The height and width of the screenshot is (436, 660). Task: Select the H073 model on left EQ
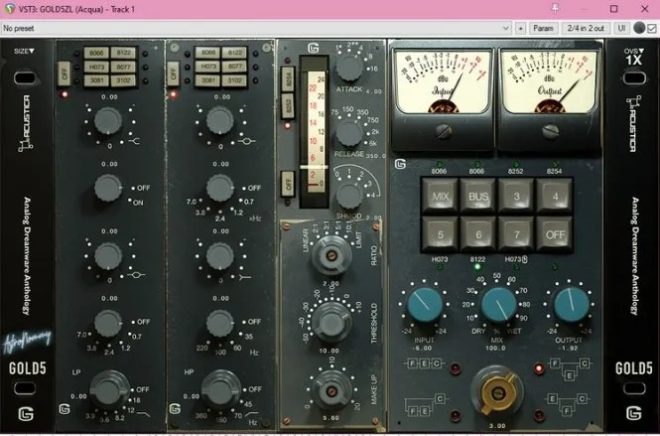[x=96, y=66]
